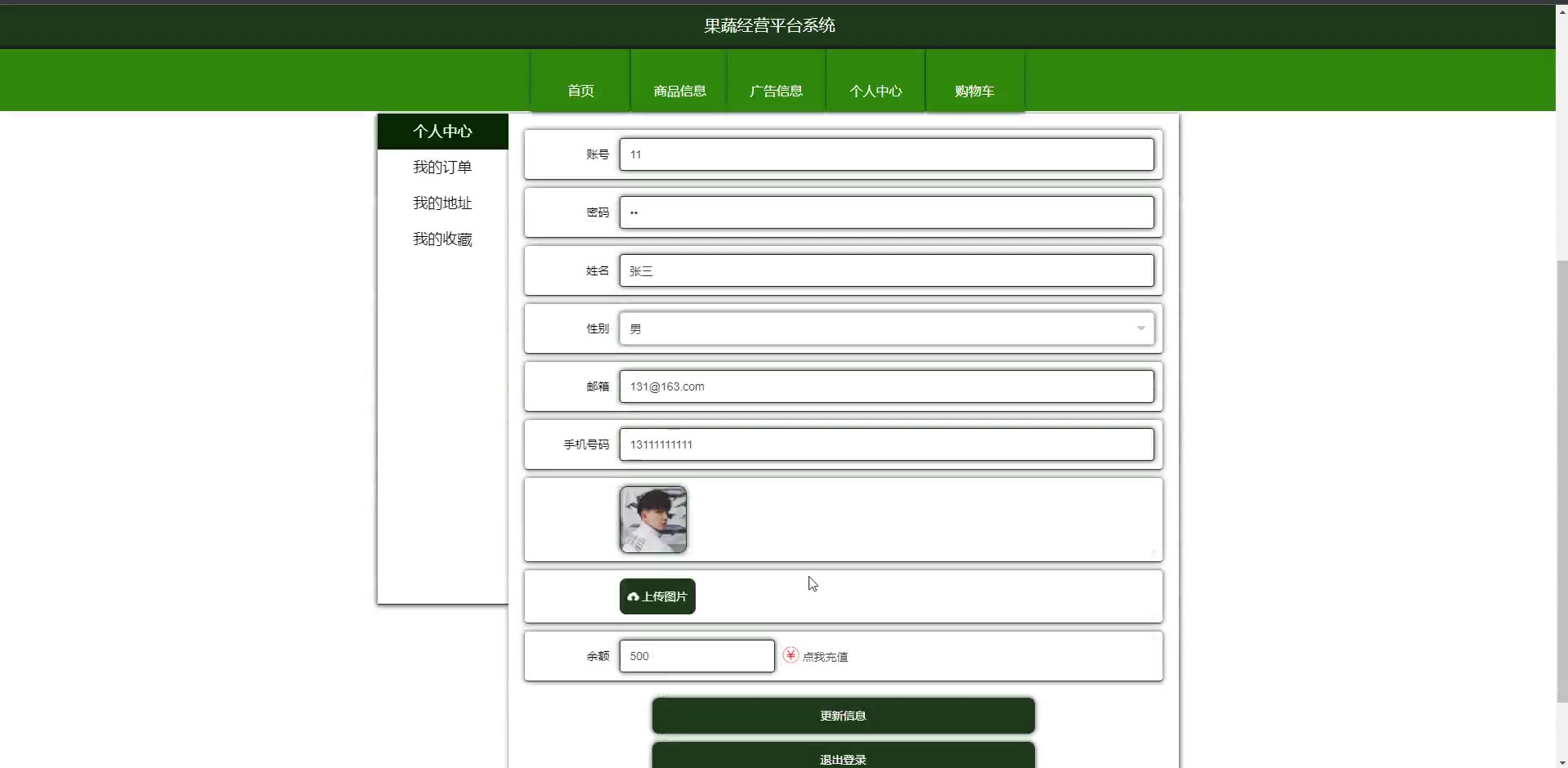Click the page vertical scrollbar
Screen dimensions: 1568x768
(x=1561, y=482)
